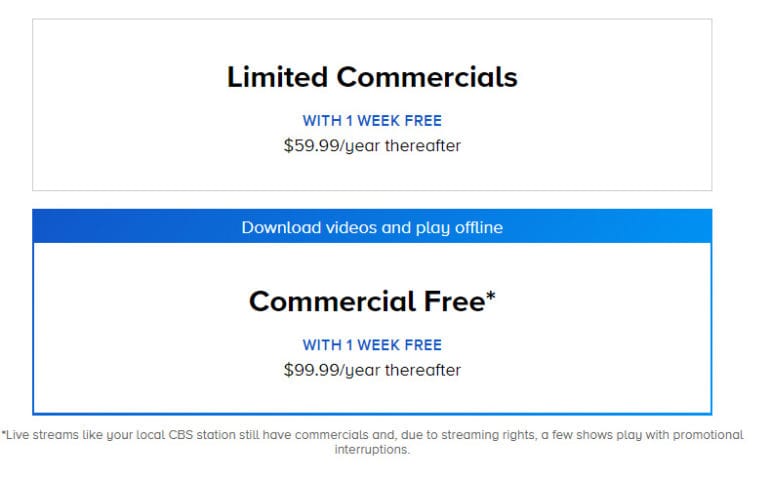Click the "Limited Commercials" heading

371,77
